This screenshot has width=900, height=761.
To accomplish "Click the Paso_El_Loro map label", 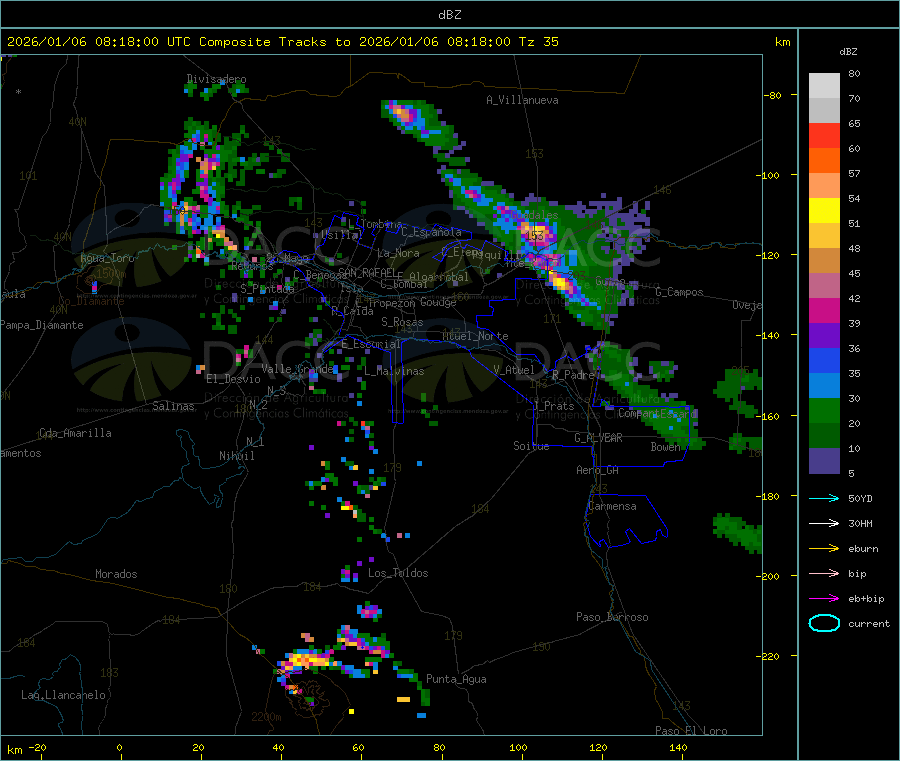I will tap(691, 731).
